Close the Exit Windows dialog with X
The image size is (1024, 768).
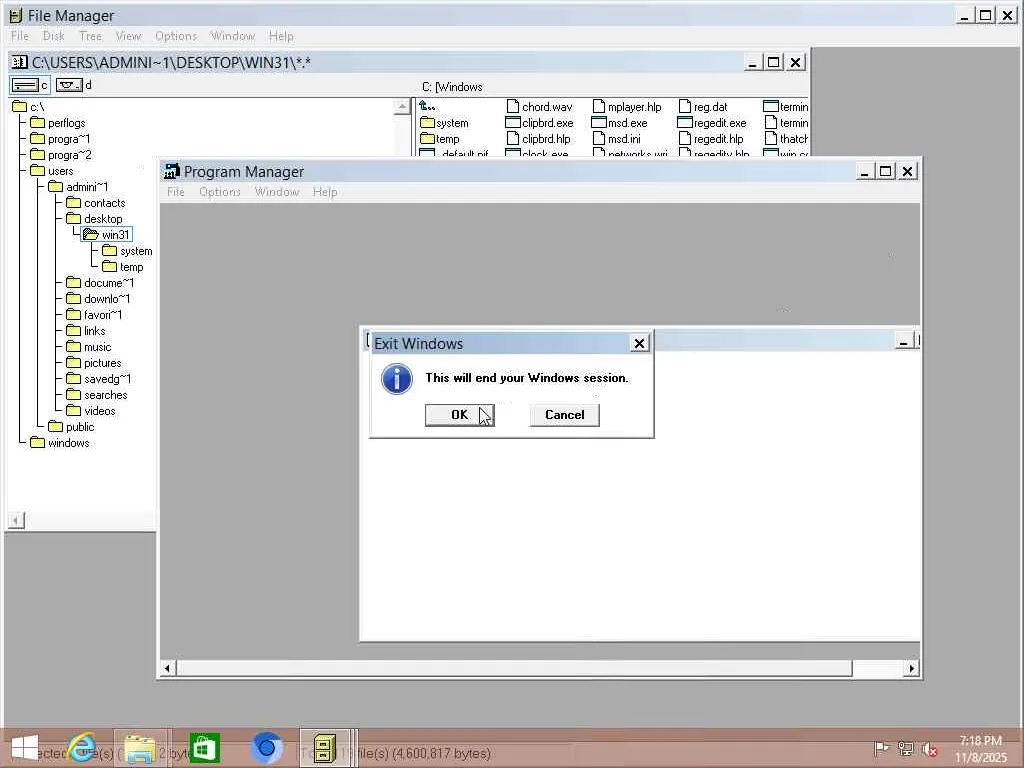[639, 343]
